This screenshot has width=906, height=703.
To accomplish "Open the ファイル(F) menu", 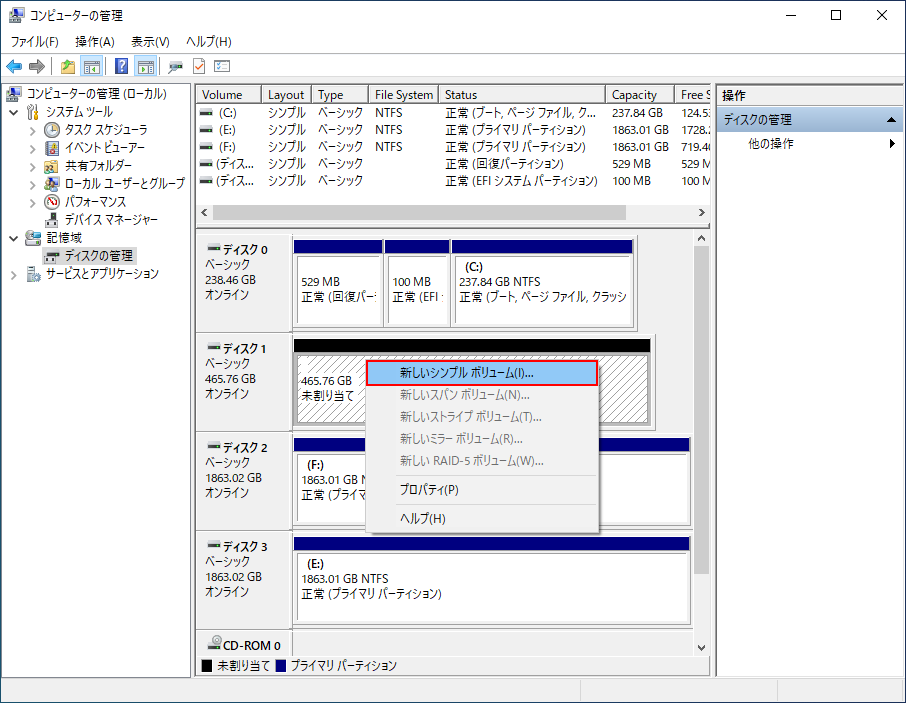I will (35, 42).
